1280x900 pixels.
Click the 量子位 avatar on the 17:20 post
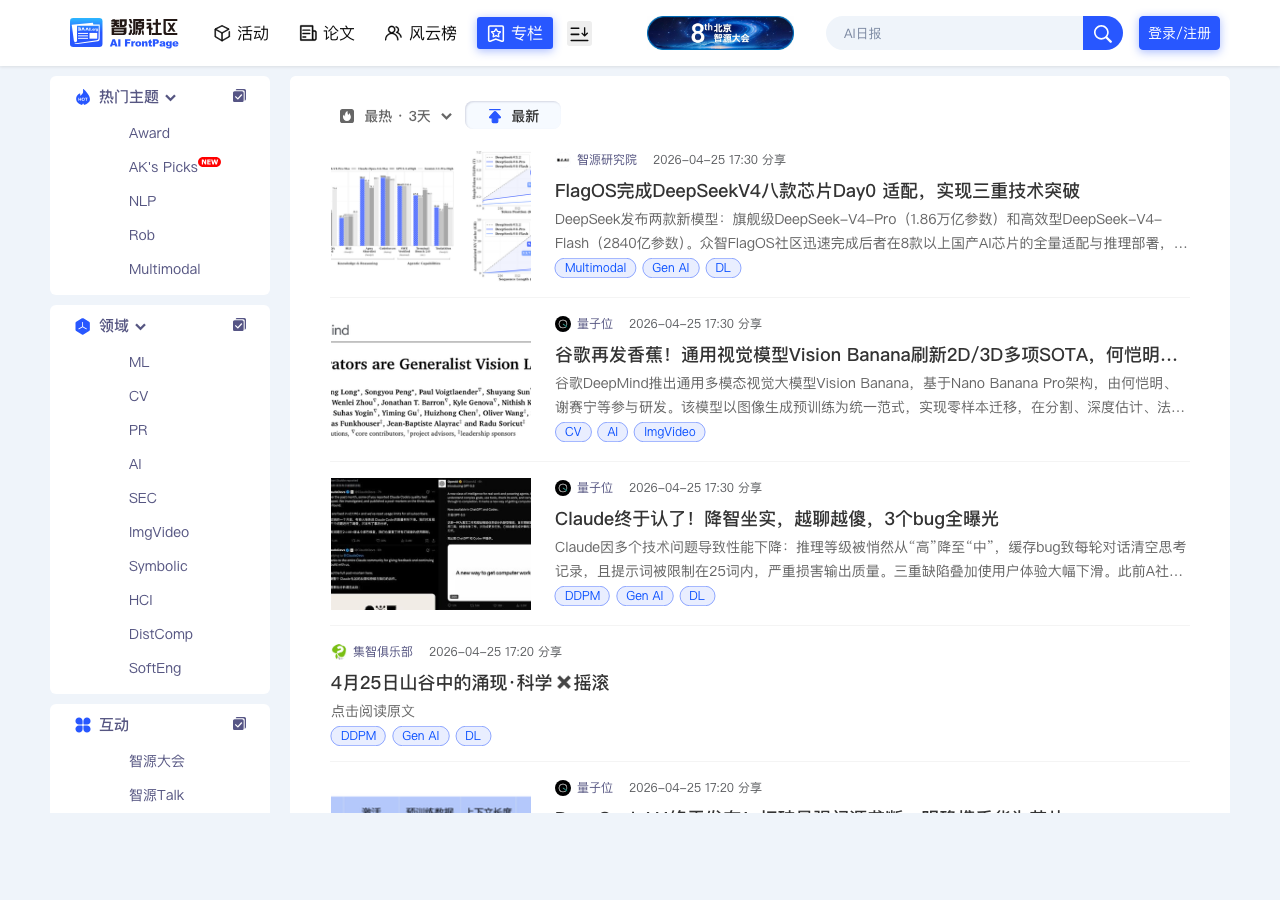[x=563, y=788]
